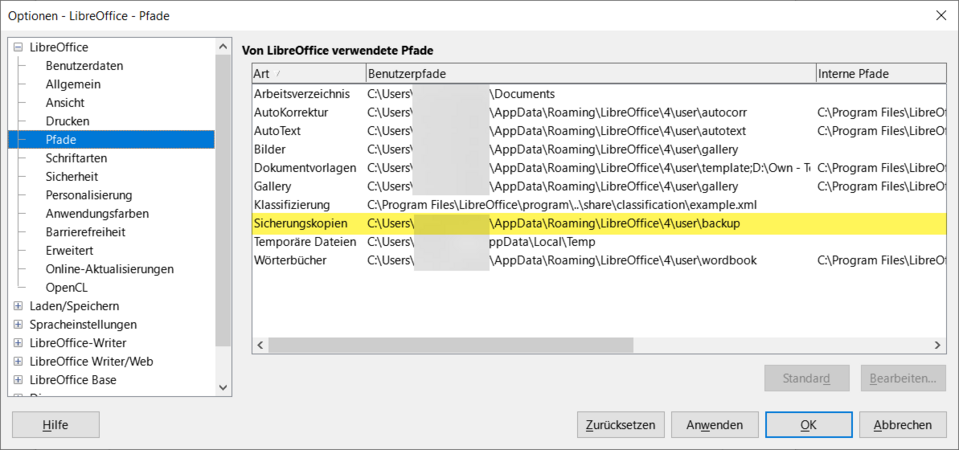959x450 pixels.
Task: Sort paths by Art column header
Action: (x=309, y=73)
